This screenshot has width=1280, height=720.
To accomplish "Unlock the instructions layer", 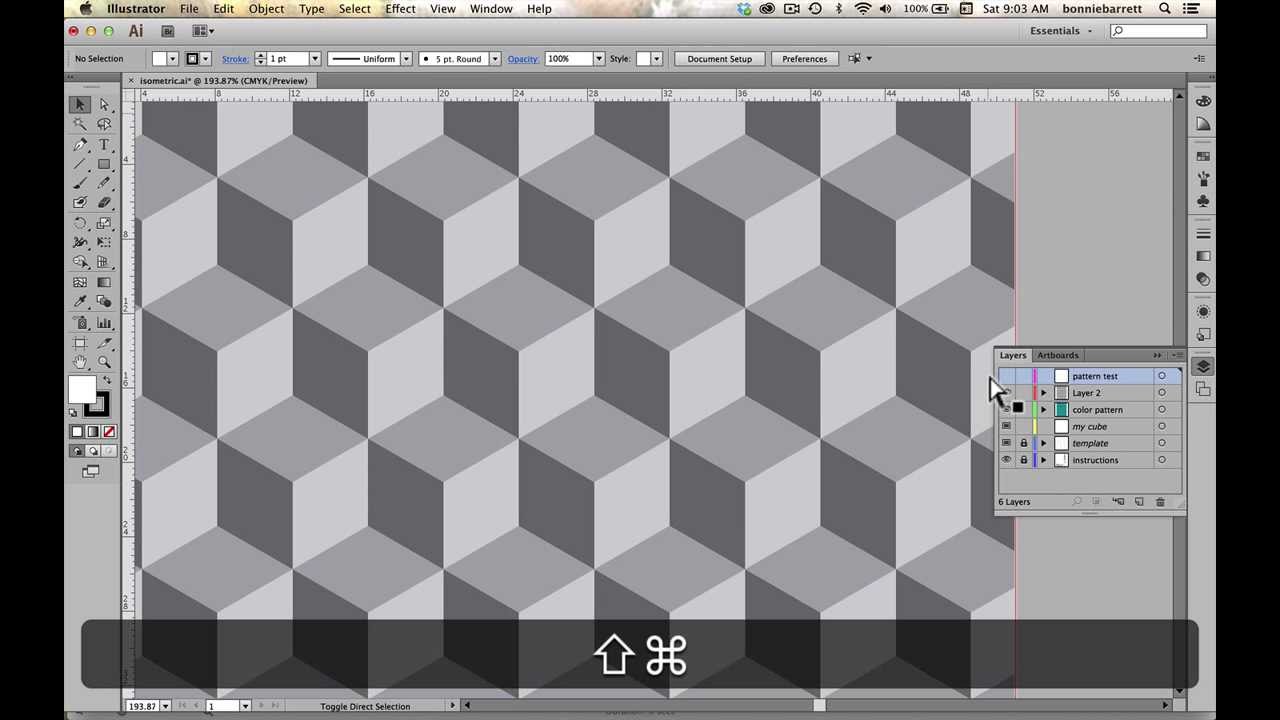I will (x=1023, y=460).
